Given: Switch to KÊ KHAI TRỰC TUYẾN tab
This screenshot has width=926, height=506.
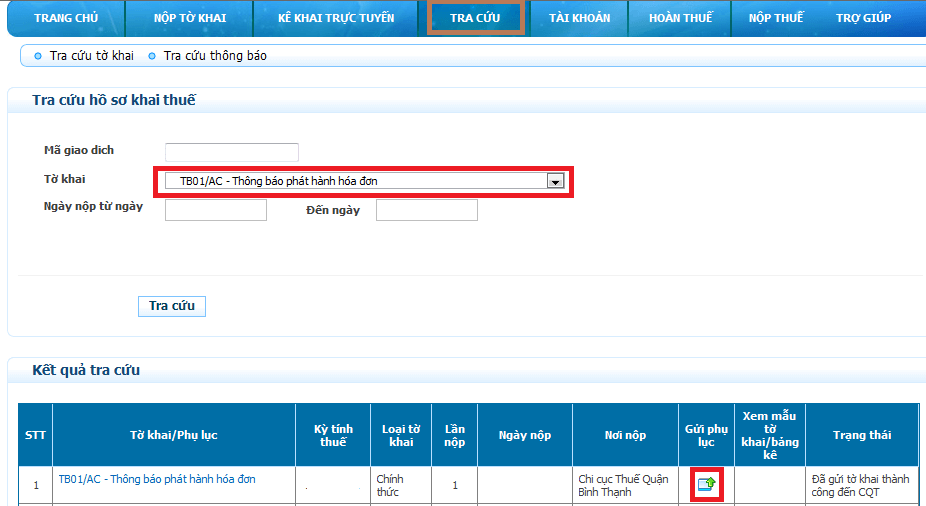Looking at the screenshot, I should coord(336,18).
